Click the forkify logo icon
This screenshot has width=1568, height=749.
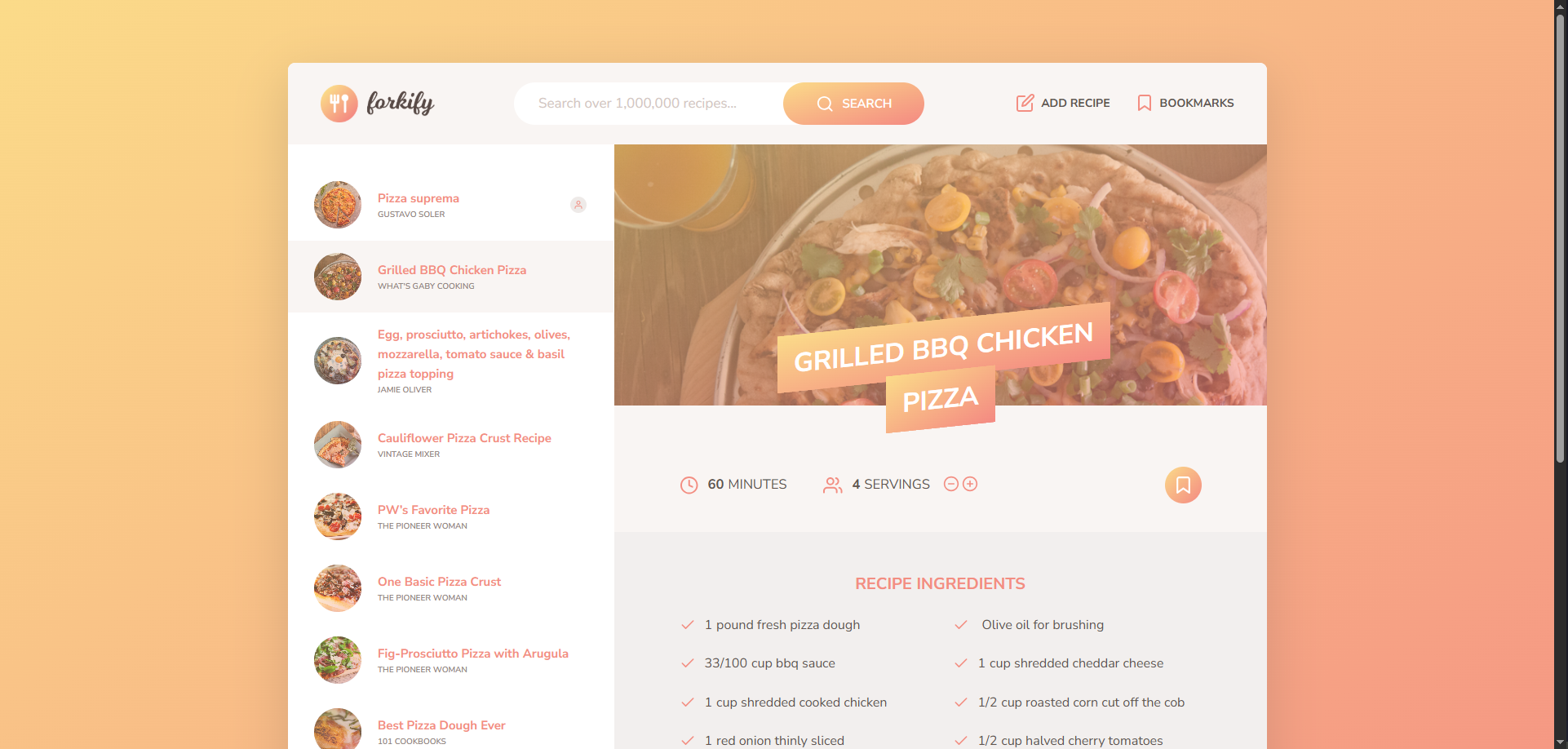[x=339, y=104]
